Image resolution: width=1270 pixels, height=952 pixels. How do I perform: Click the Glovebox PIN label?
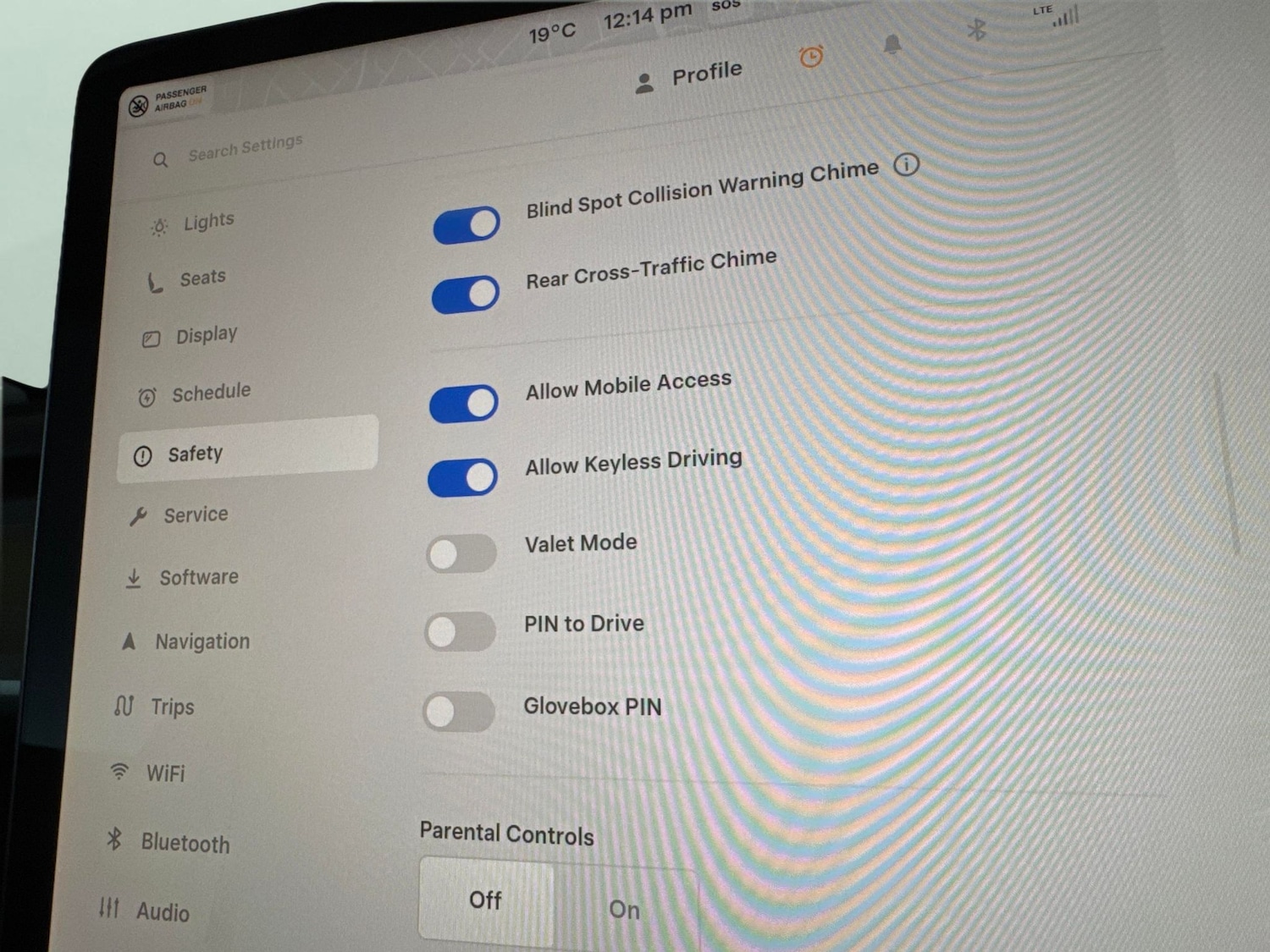(x=593, y=706)
